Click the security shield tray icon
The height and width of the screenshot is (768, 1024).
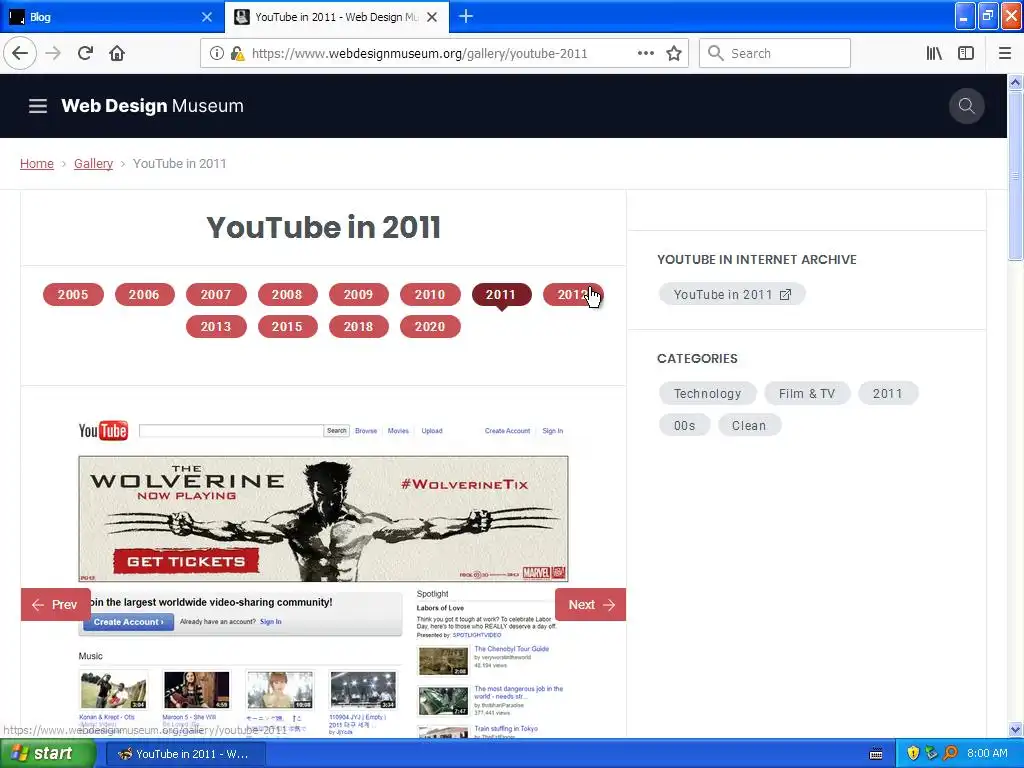click(913, 754)
